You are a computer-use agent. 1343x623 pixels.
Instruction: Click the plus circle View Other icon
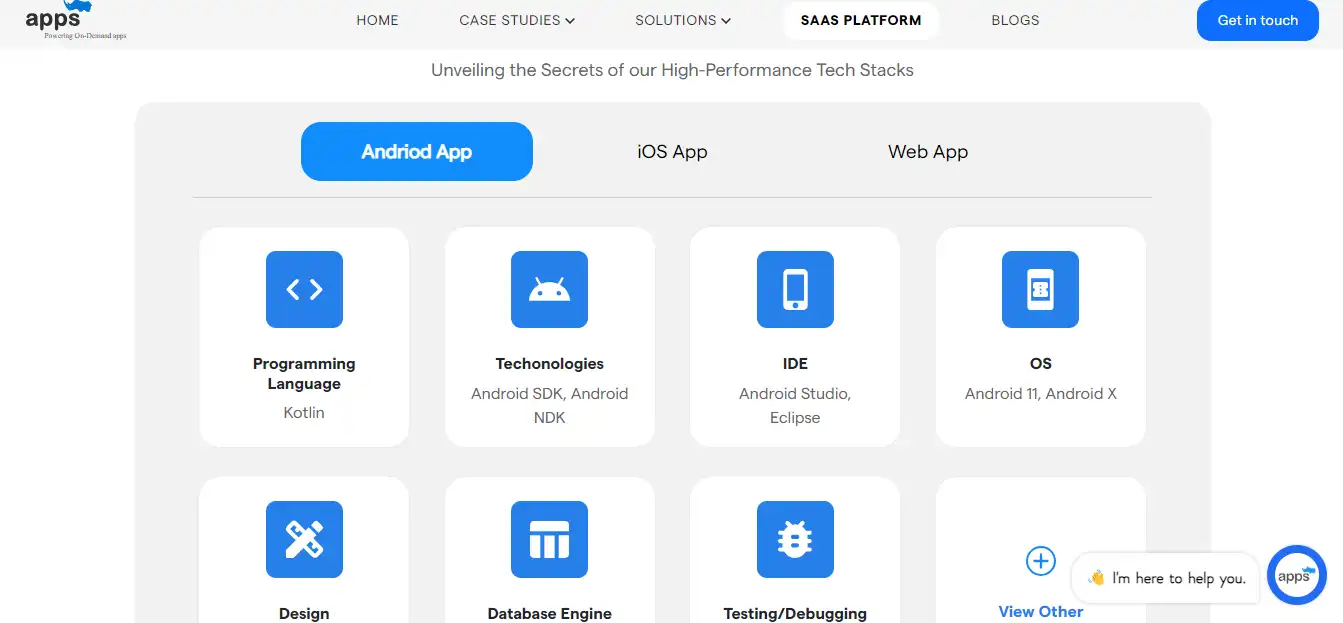point(1041,561)
